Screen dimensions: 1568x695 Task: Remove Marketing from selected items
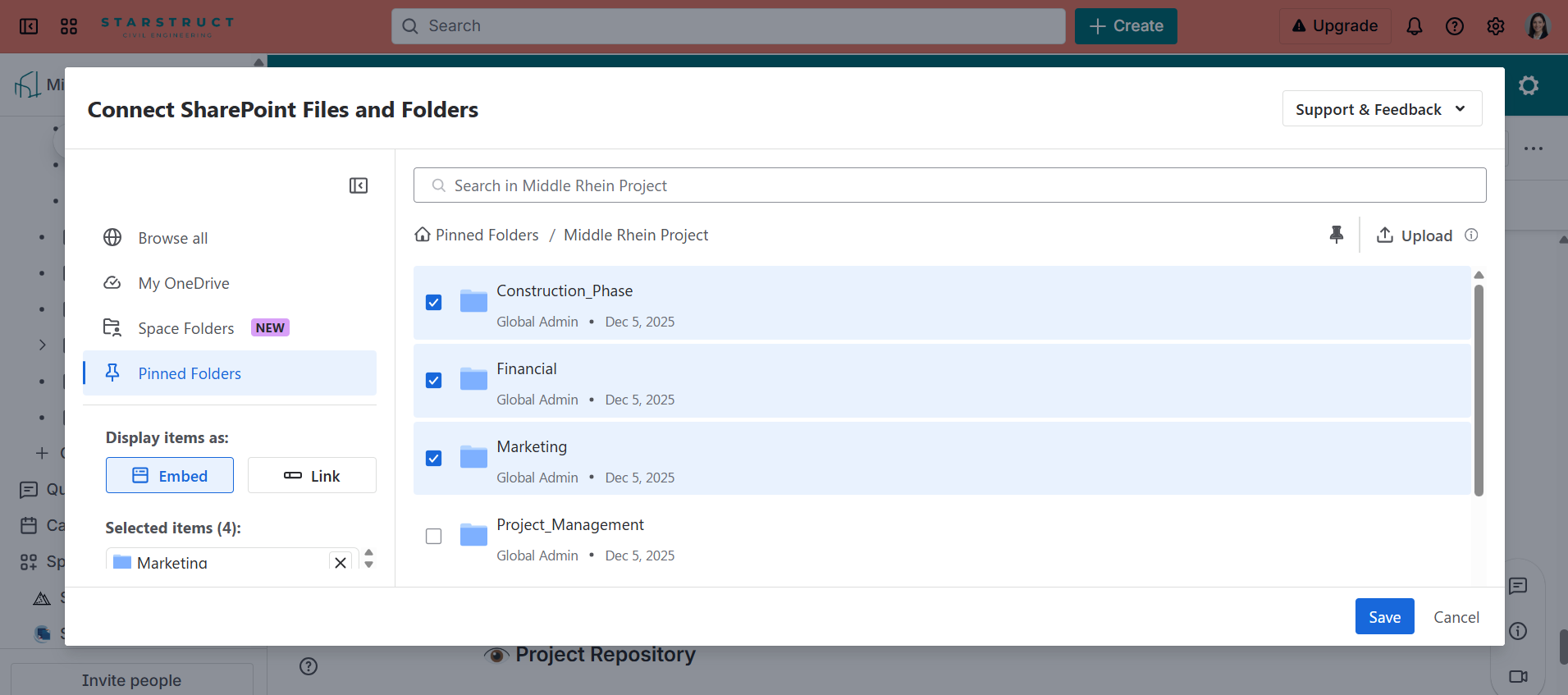(341, 562)
